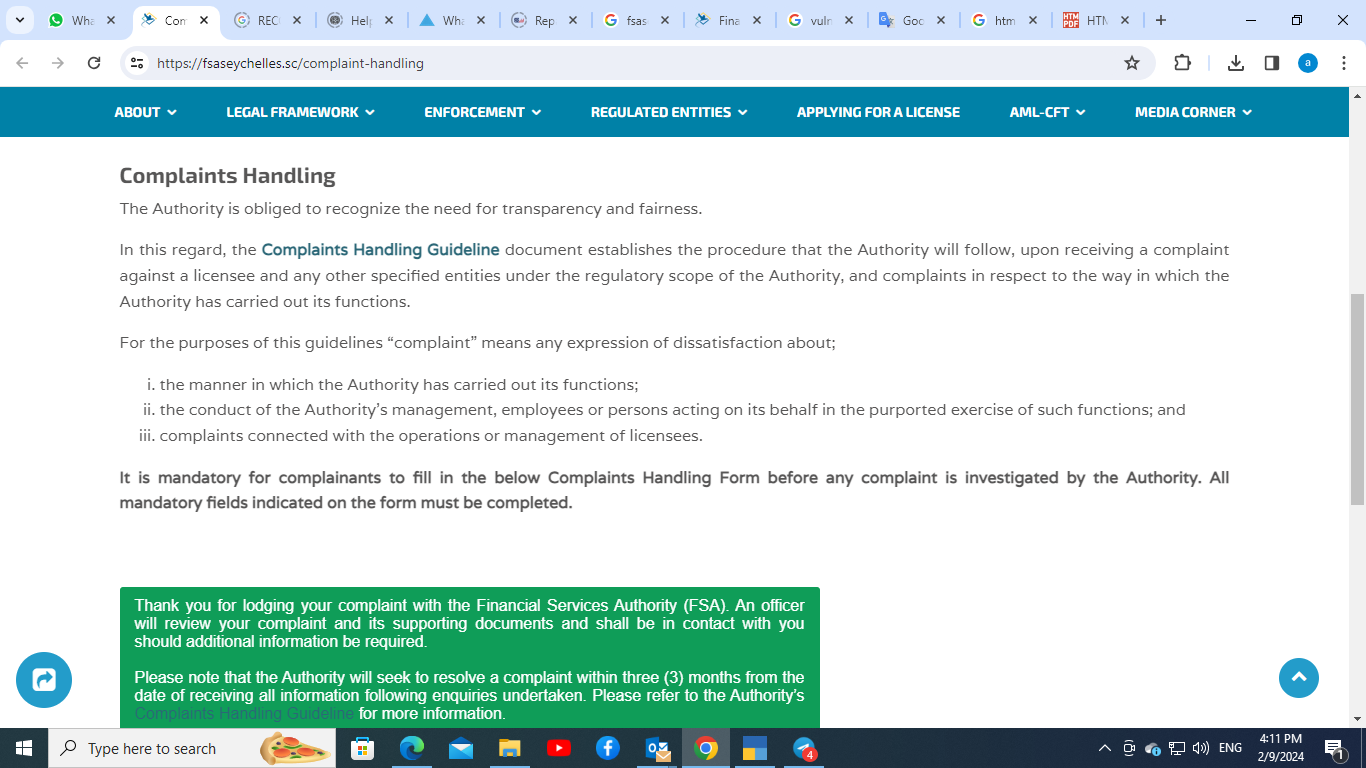Screen dimensions: 1366x768
Task: Open the Complaints Handling Guideline link
Action: [380, 250]
